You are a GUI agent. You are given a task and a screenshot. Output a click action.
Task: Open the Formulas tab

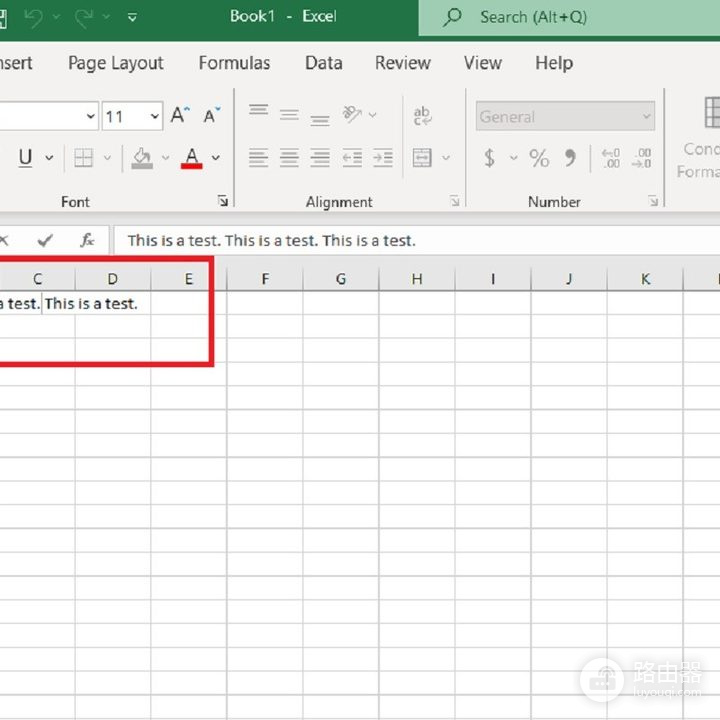(234, 63)
